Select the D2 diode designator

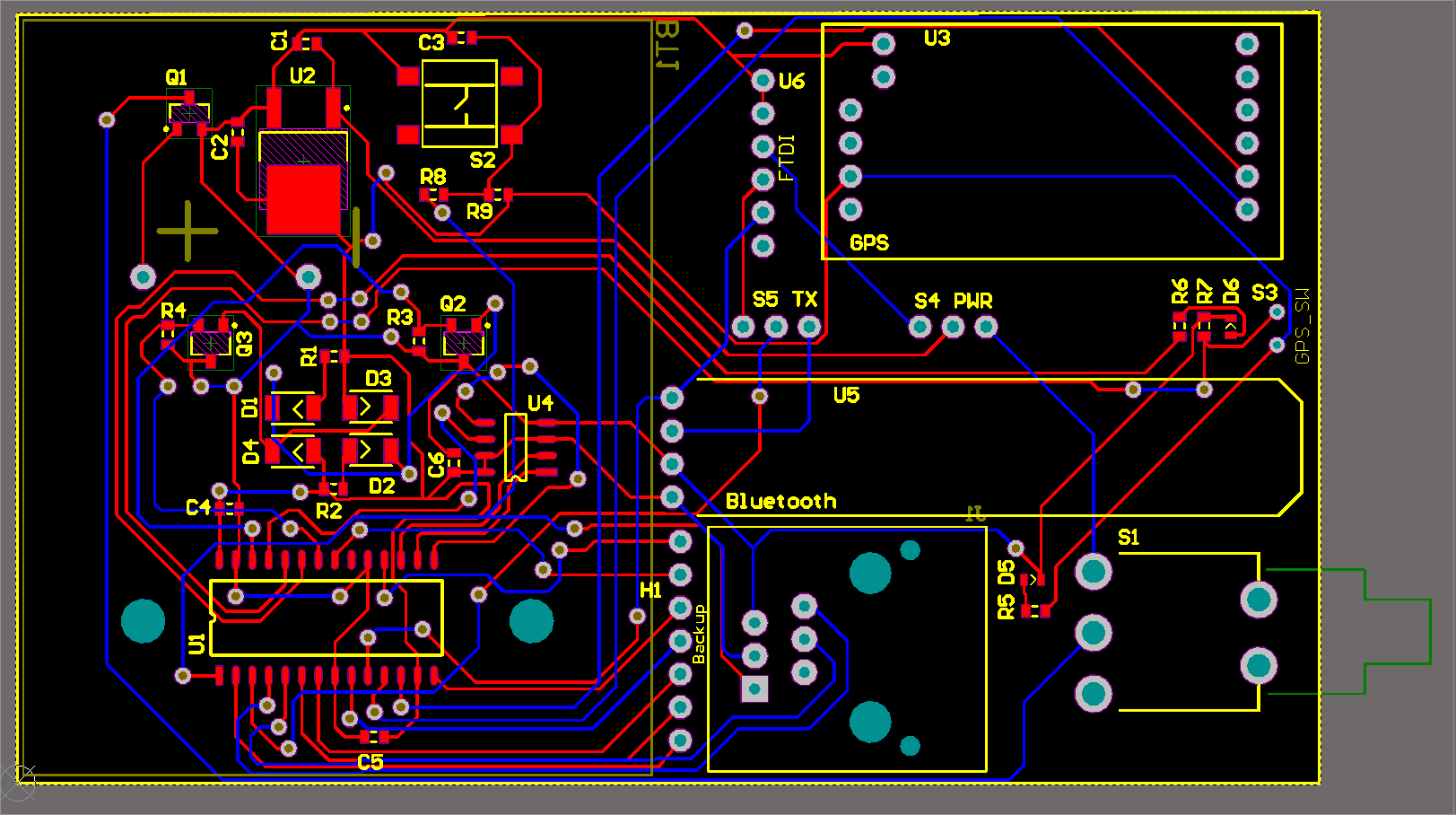pyautogui.click(x=382, y=486)
